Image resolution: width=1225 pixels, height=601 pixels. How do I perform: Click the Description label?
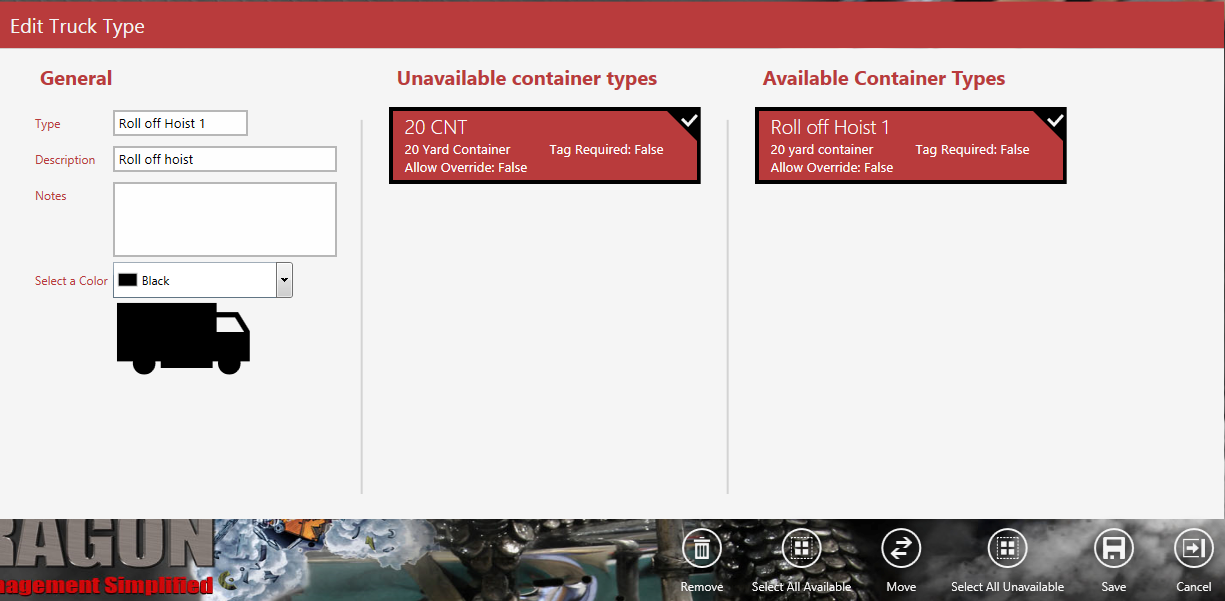65,160
